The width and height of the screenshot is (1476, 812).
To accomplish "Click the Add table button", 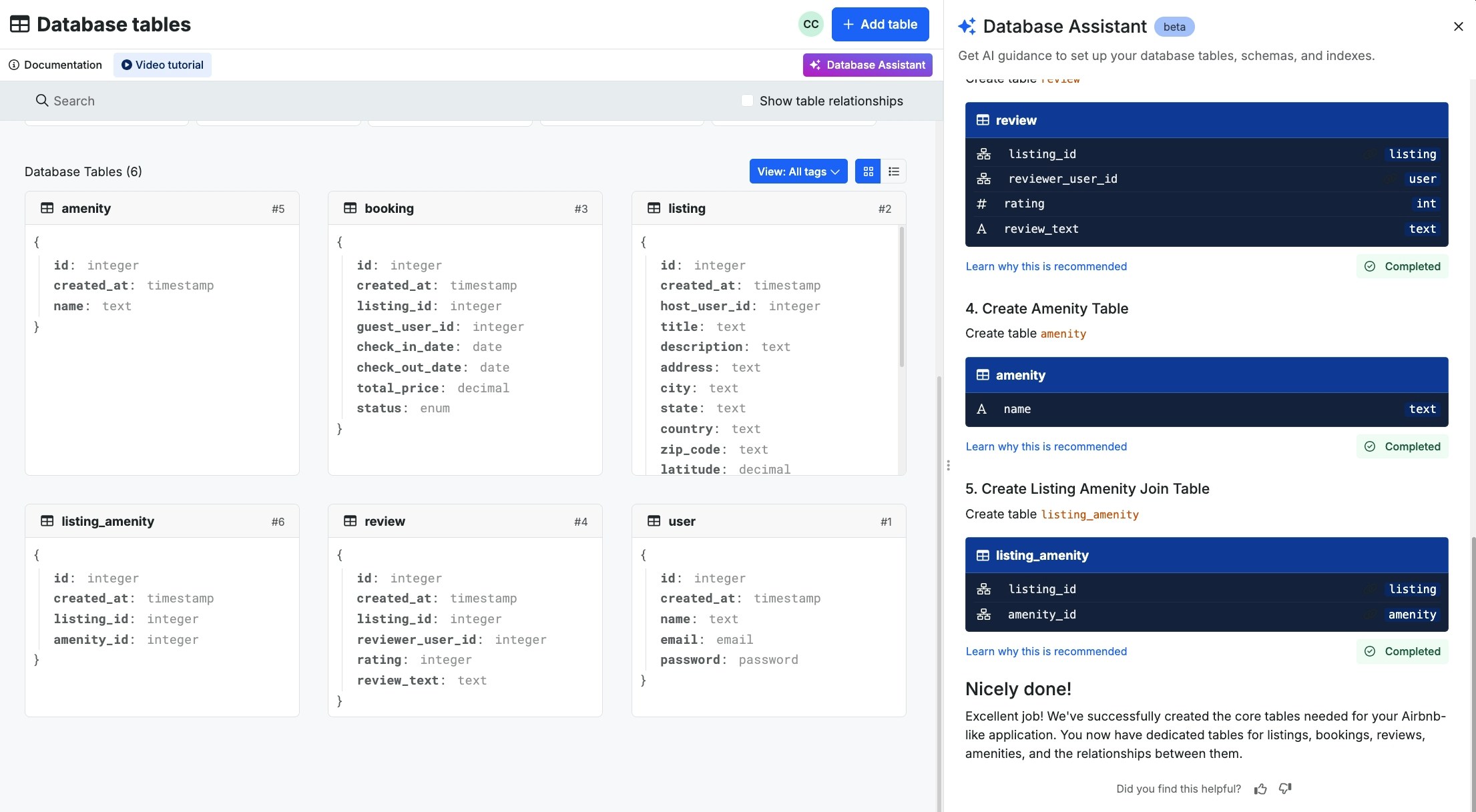I will point(880,25).
